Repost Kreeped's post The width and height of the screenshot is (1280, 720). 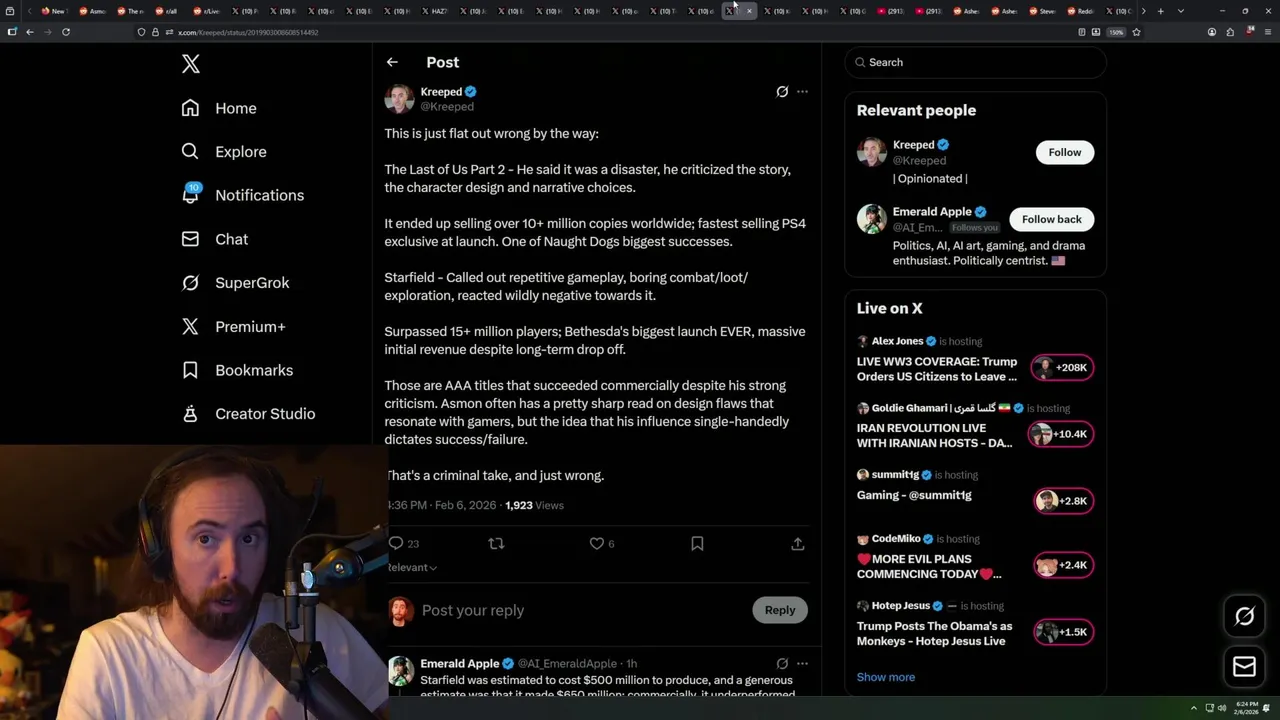click(x=496, y=544)
